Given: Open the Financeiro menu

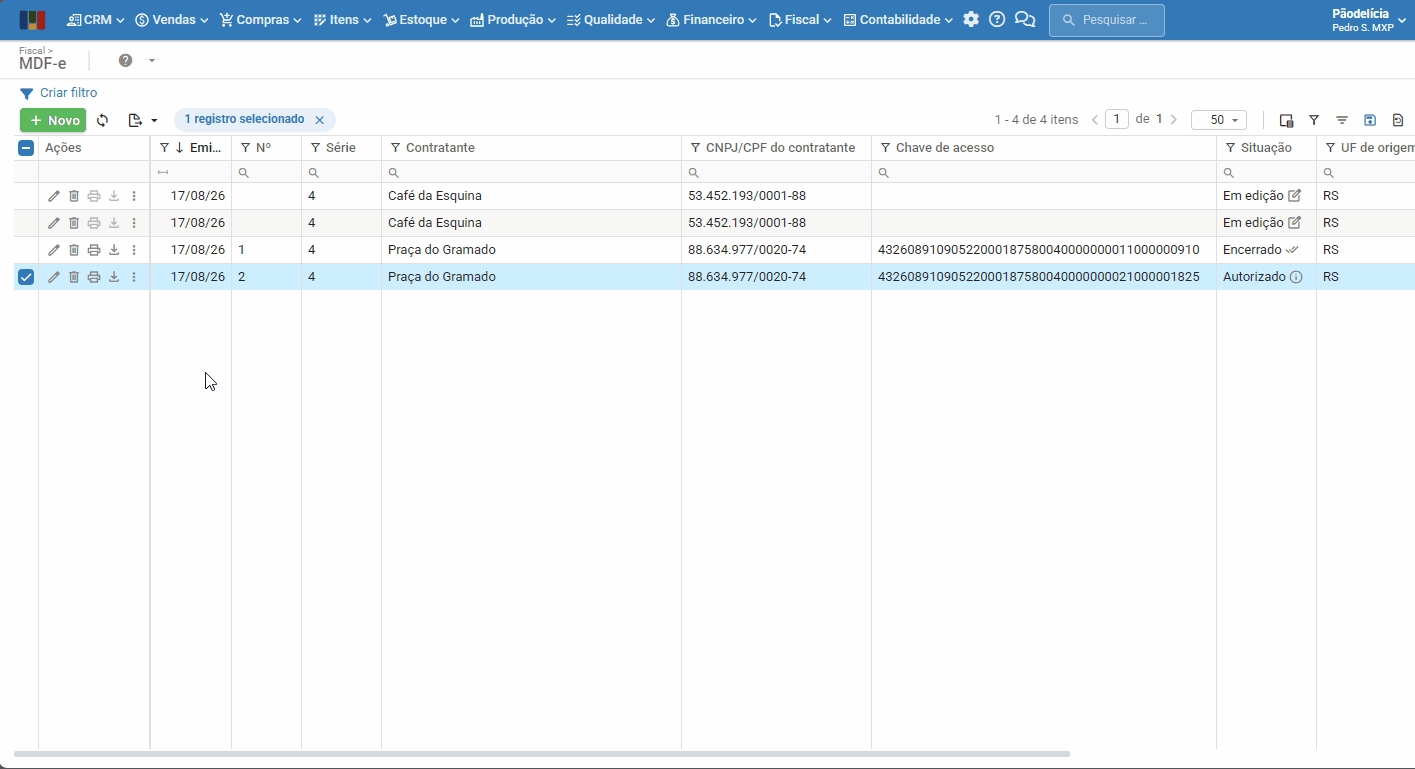Looking at the screenshot, I should tap(711, 20).
